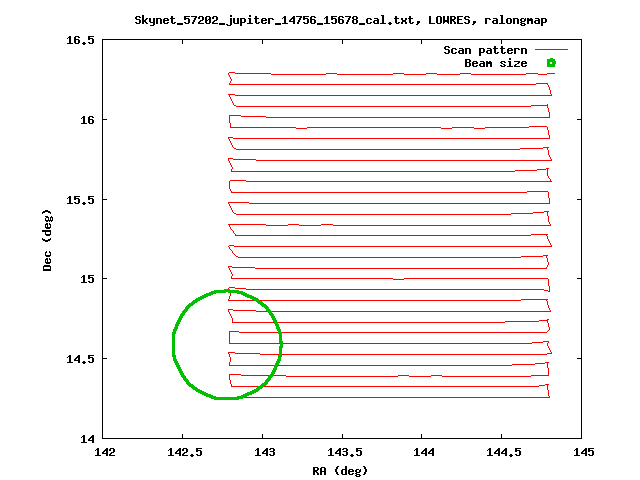Click the 15 Dec axis tick label
Screen dimensions: 640x480
pos(87,279)
